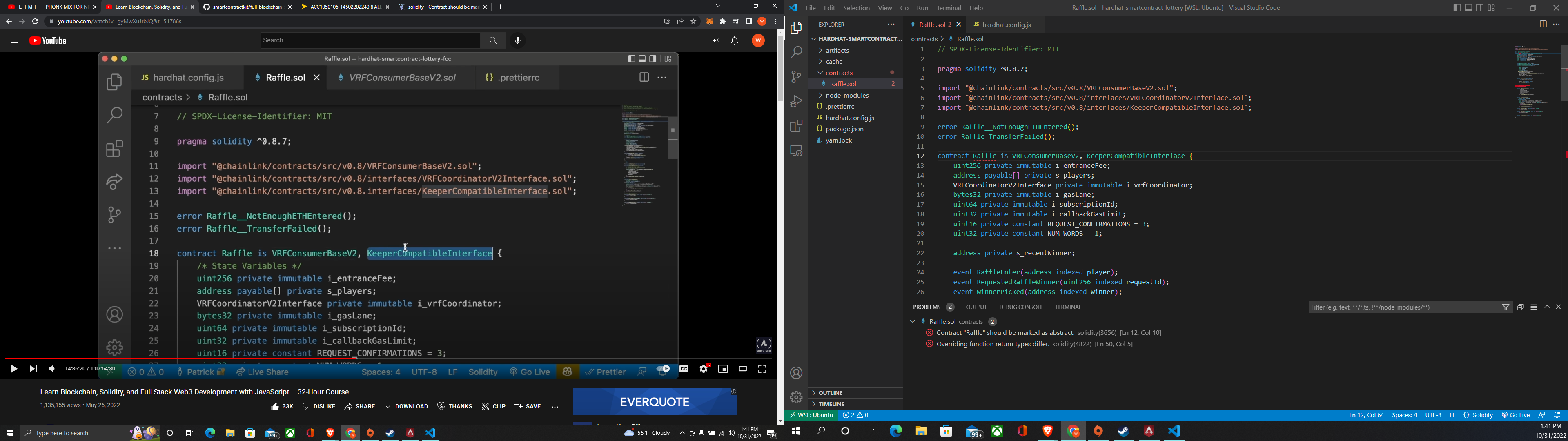The image size is (1568, 441).
Task: Open YouTube notifications bell
Action: point(735,41)
